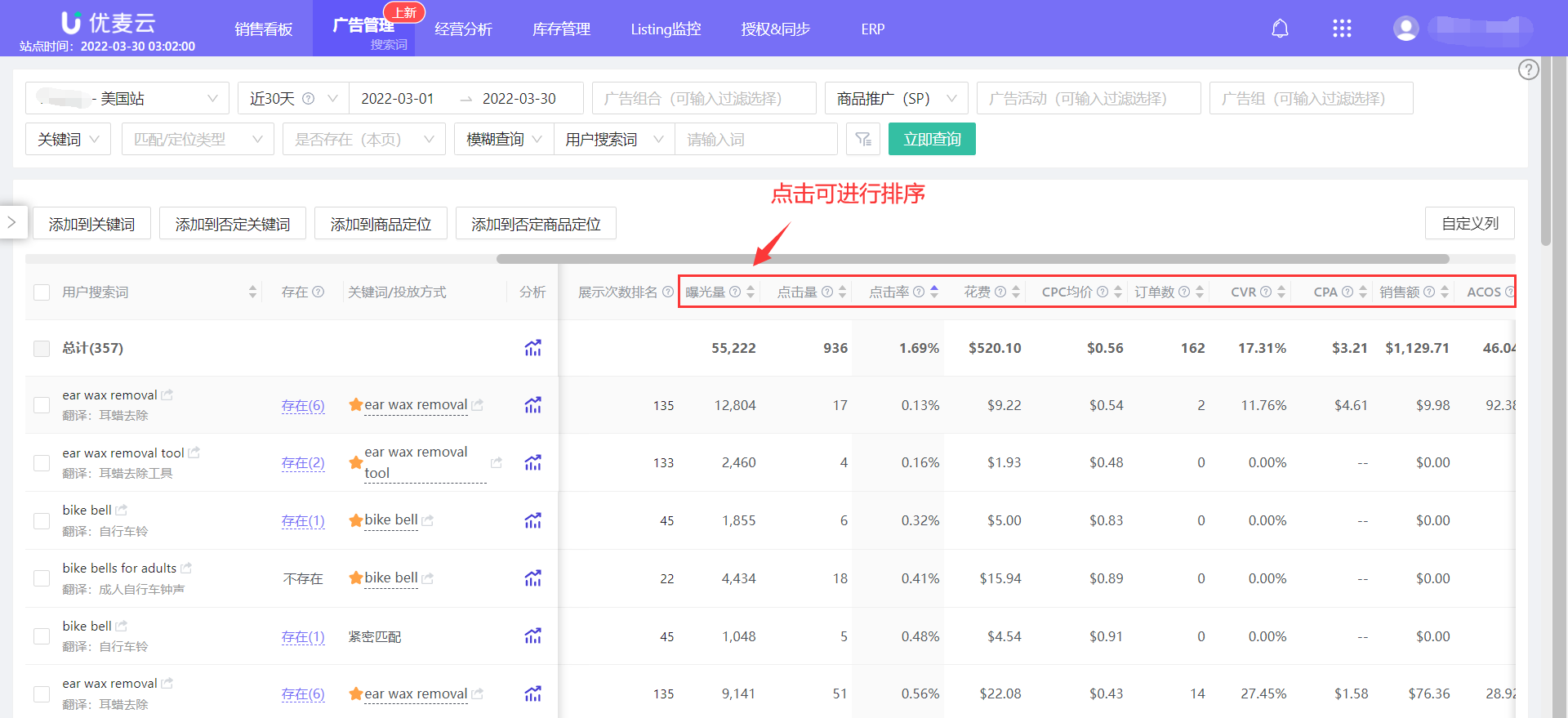Open analysis chart for ear wax removal tool

click(532, 463)
